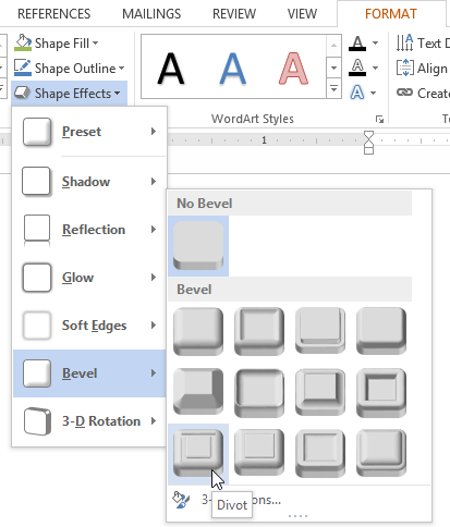Click the Text Direction icon
The width and height of the screenshot is (450, 527).
point(405,43)
